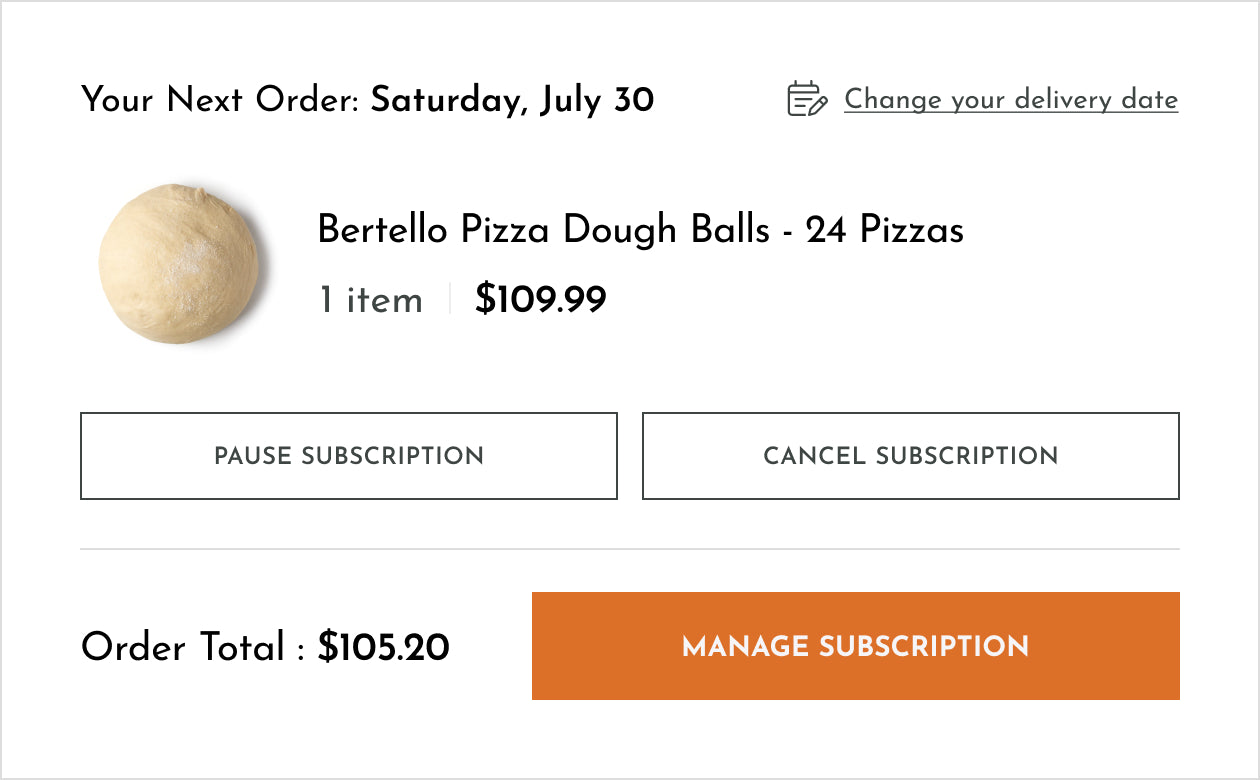Click the $105.20 order total amount
This screenshot has width=1260, height=780.
pos(383,647)
